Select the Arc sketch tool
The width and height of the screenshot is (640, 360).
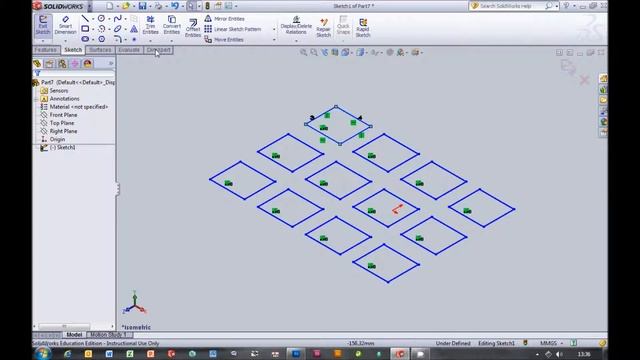tap(101, 29)
